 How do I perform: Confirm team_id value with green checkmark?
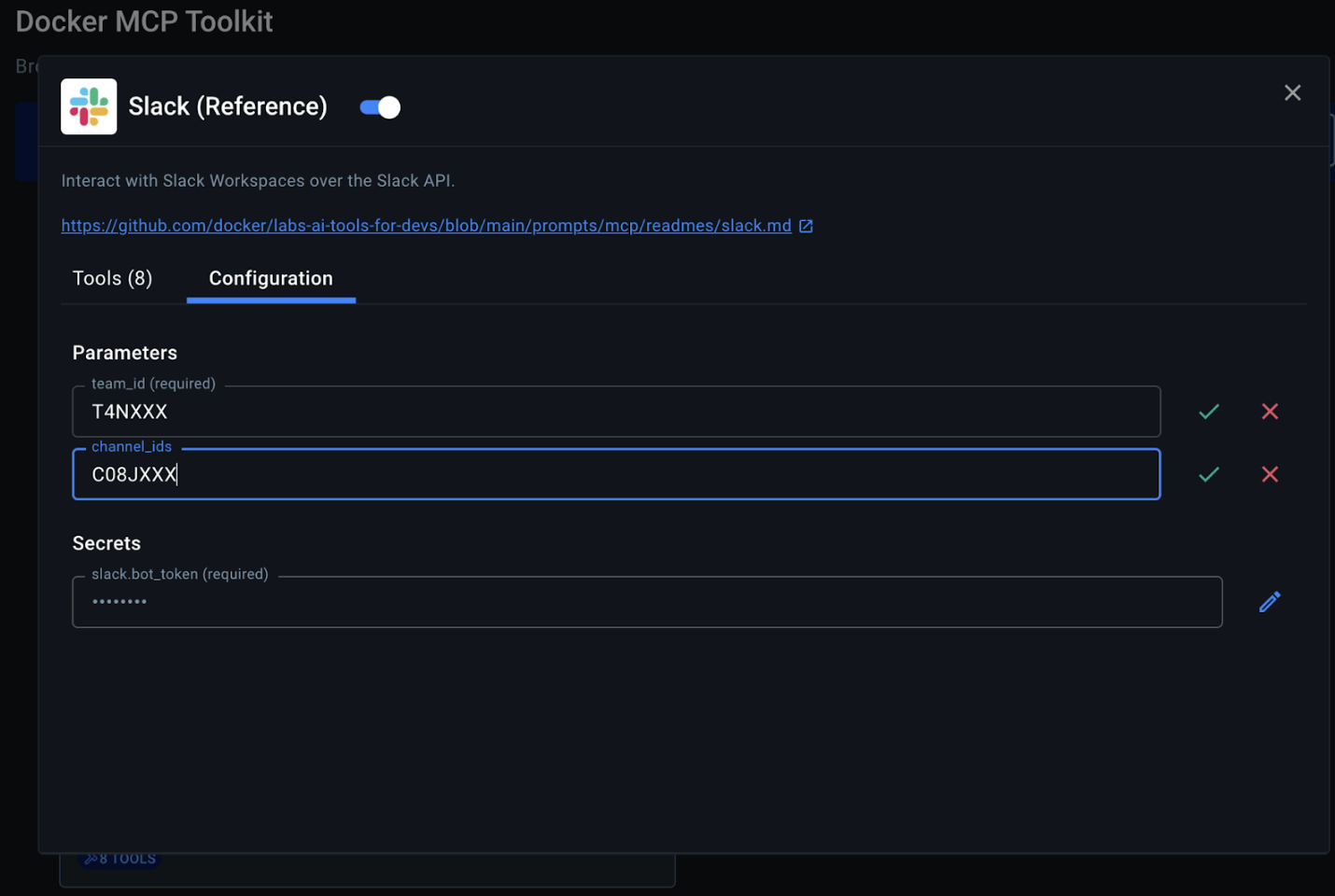[1209, 412]
